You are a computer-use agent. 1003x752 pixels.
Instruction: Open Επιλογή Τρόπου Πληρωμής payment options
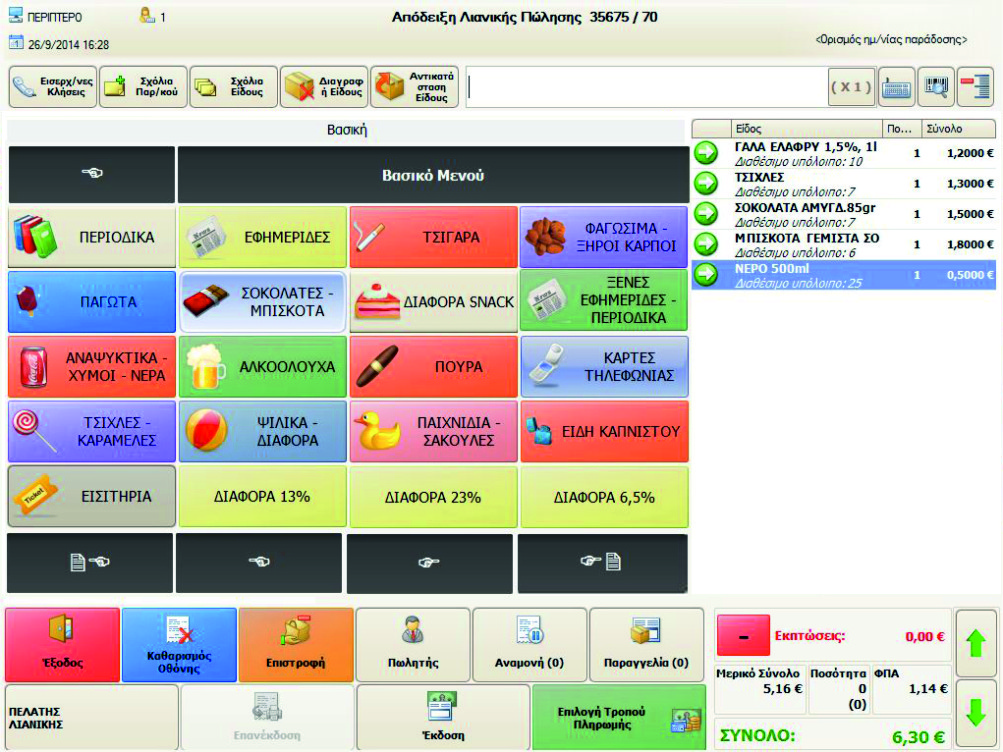(x=618, y=718)
